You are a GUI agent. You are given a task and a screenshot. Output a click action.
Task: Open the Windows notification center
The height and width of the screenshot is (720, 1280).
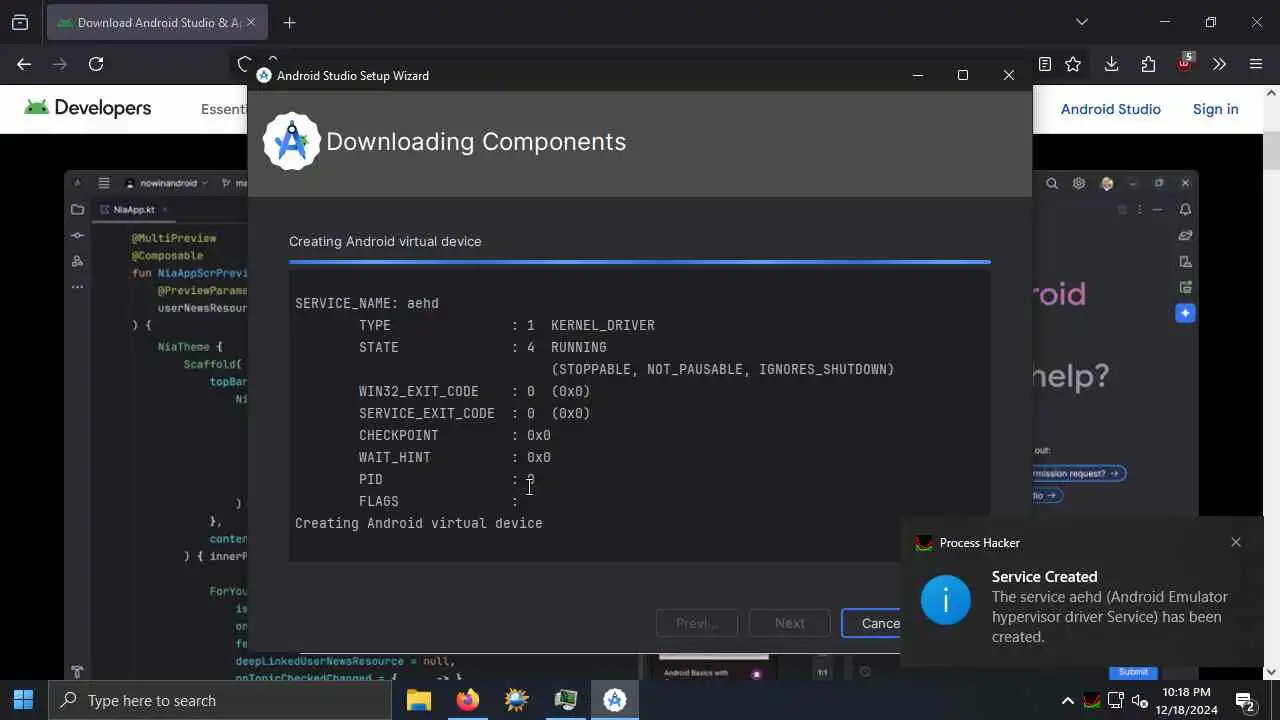1245,700
